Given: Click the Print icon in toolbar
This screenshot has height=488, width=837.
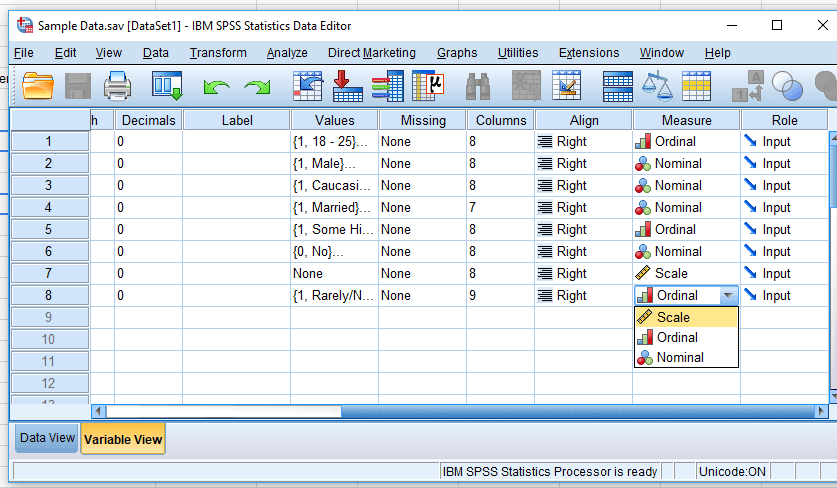Looking at the screenshot, I should pos(118,87).
